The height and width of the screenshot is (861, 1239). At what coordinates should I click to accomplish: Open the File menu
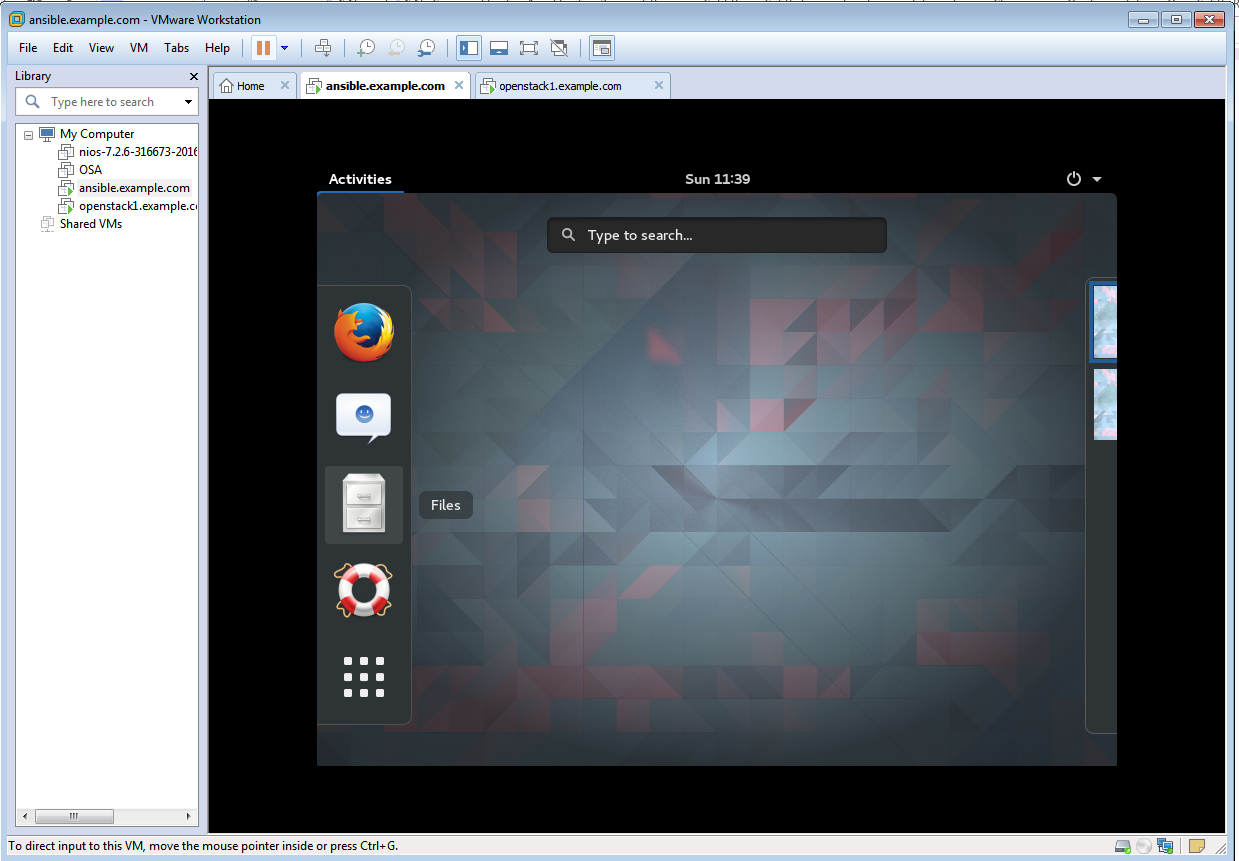(28, 47)
